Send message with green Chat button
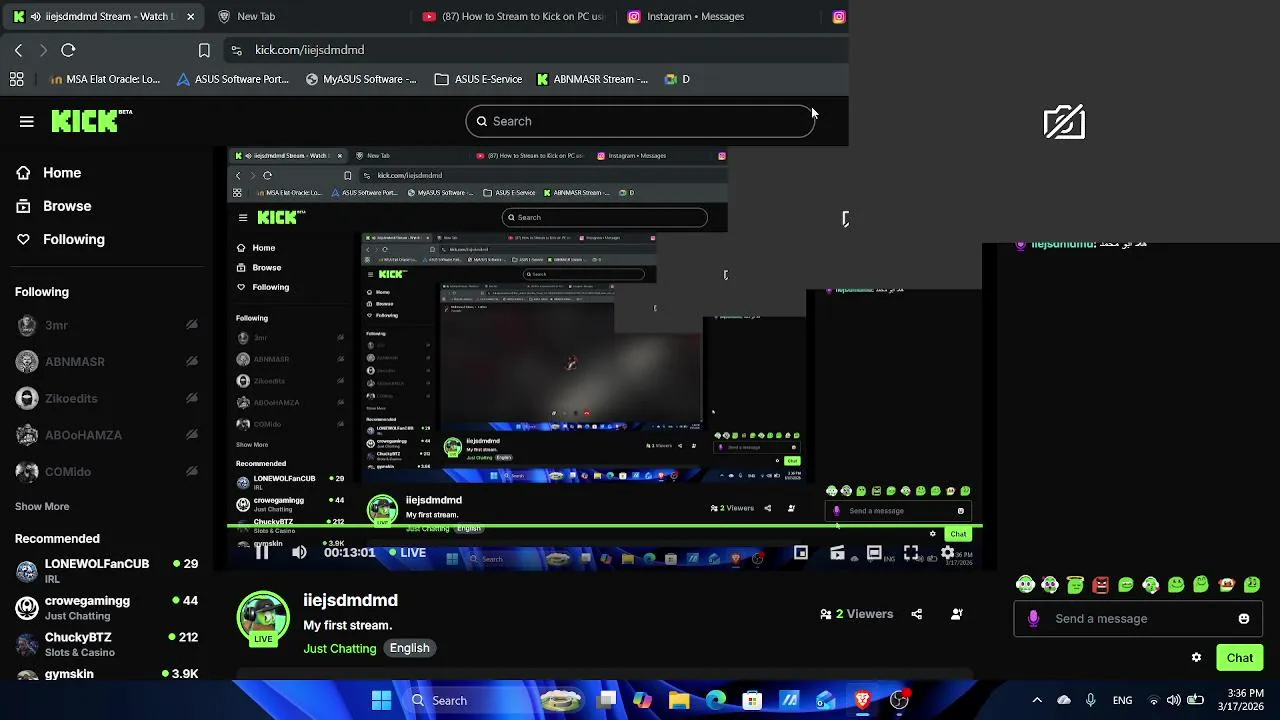The height and width of the screenshot is (720, 1280). click(1240, 657)
